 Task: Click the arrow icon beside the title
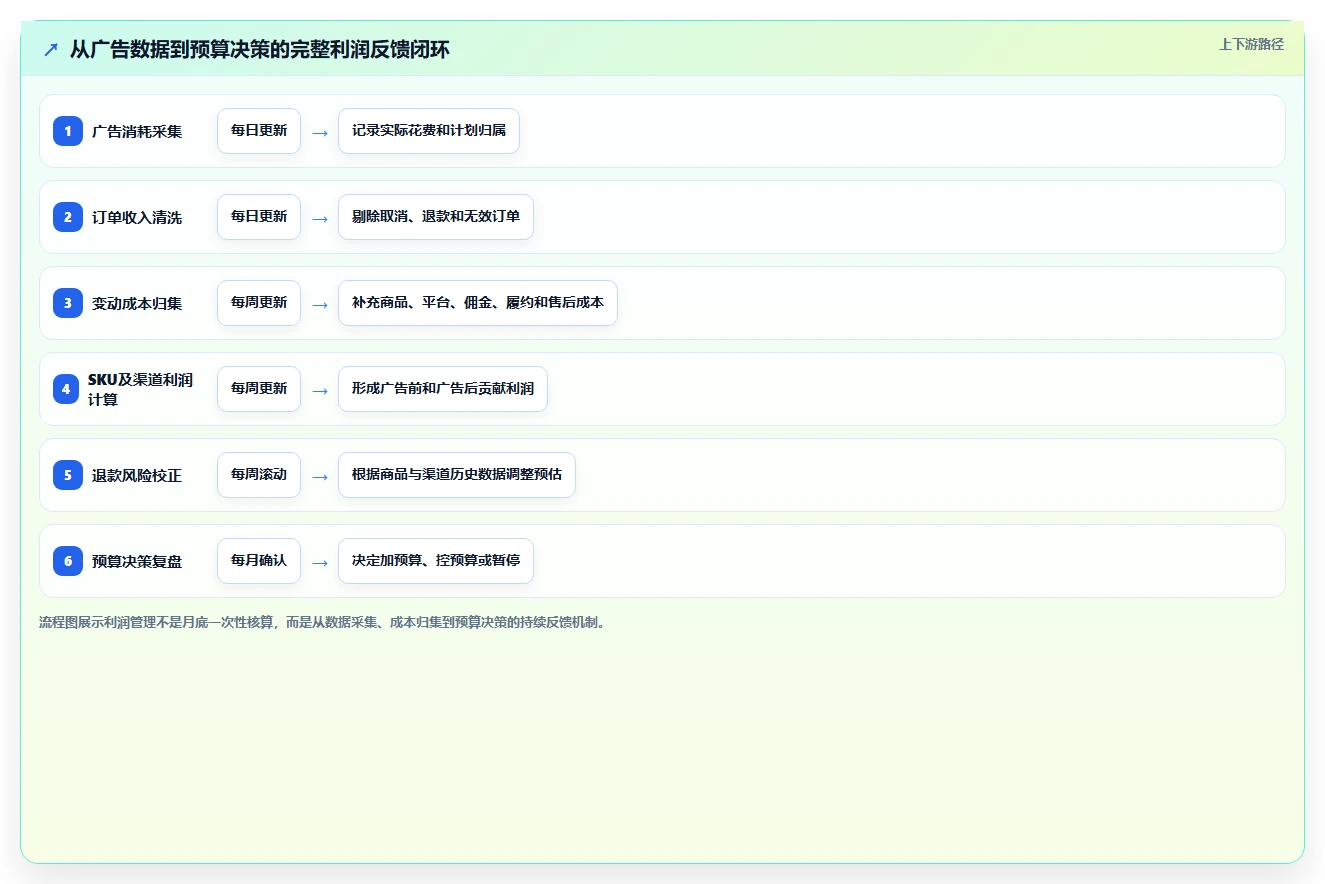[x=51, y=50]
